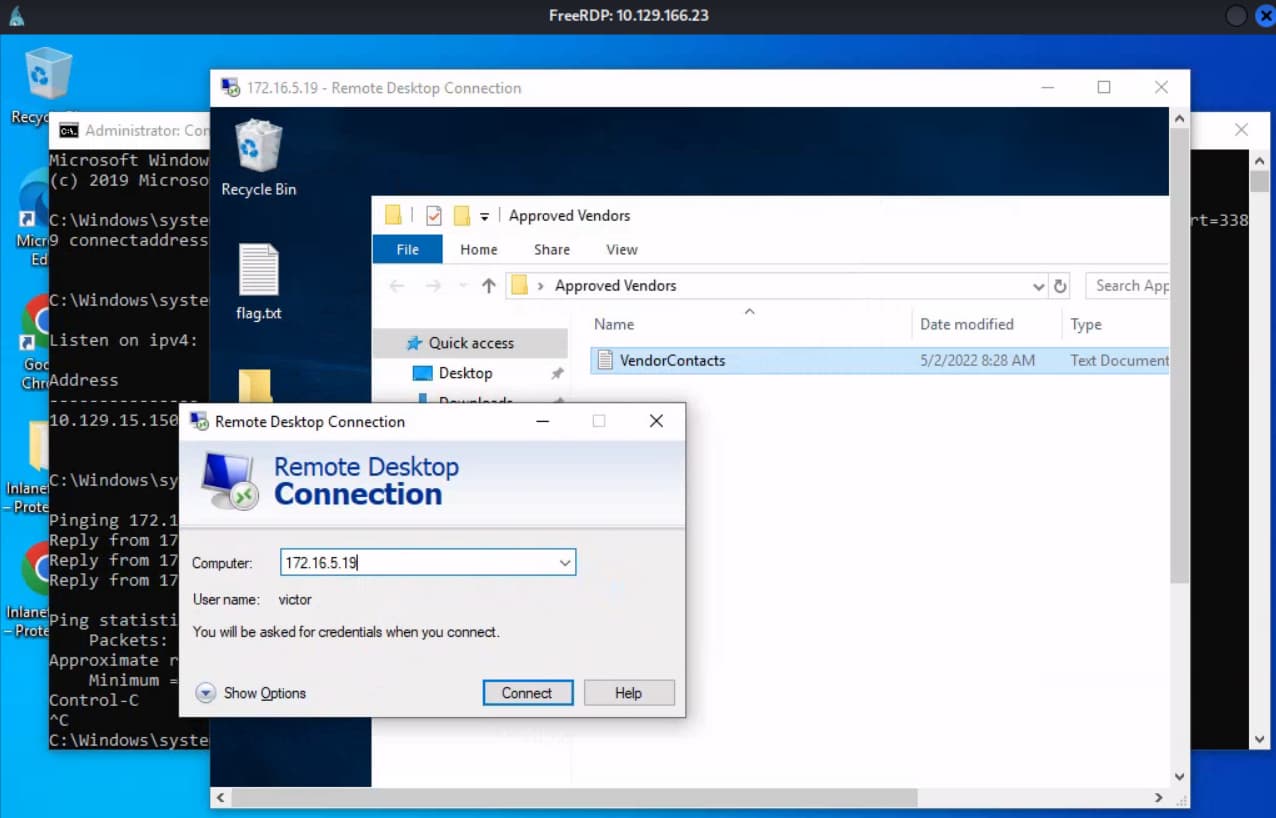1276x818 pixels.
Task: Open the Computer address dropdown list
Action: click(565, 563)
